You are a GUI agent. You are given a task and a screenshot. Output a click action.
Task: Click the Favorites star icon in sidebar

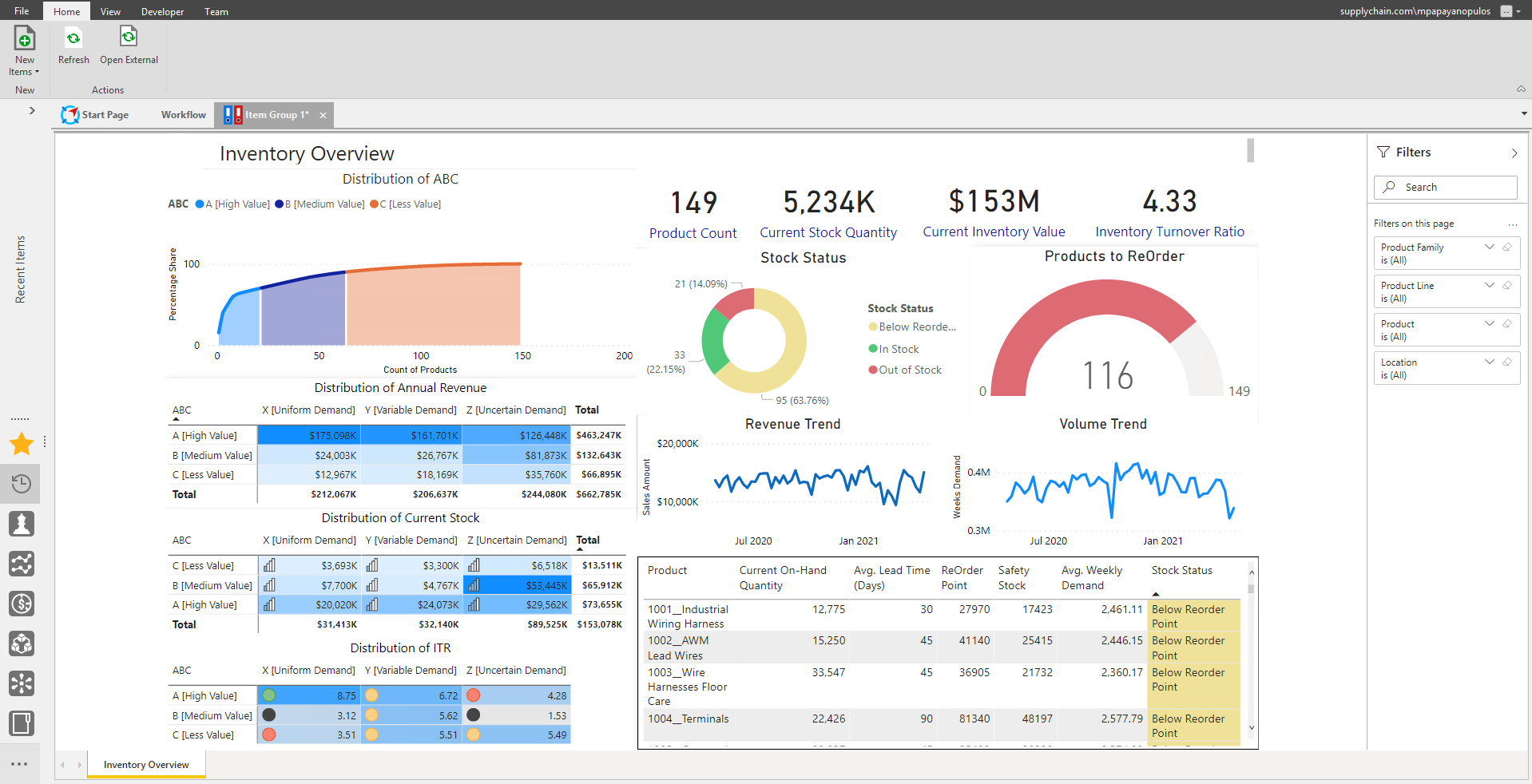pos(22,444)
